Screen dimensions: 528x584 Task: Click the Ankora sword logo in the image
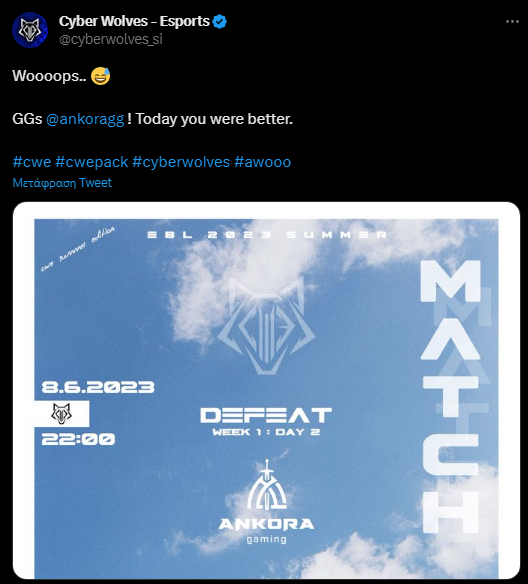pos(267,485)
